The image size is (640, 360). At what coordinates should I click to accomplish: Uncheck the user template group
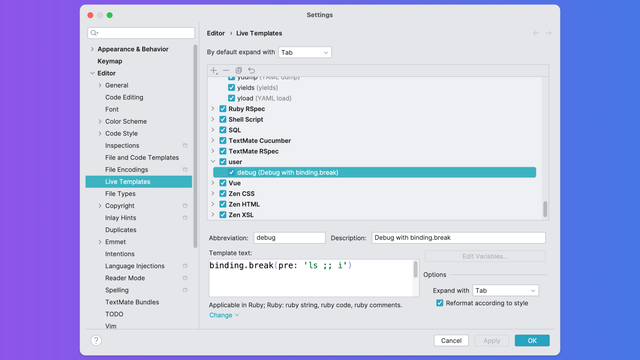(x=223, y=162)
